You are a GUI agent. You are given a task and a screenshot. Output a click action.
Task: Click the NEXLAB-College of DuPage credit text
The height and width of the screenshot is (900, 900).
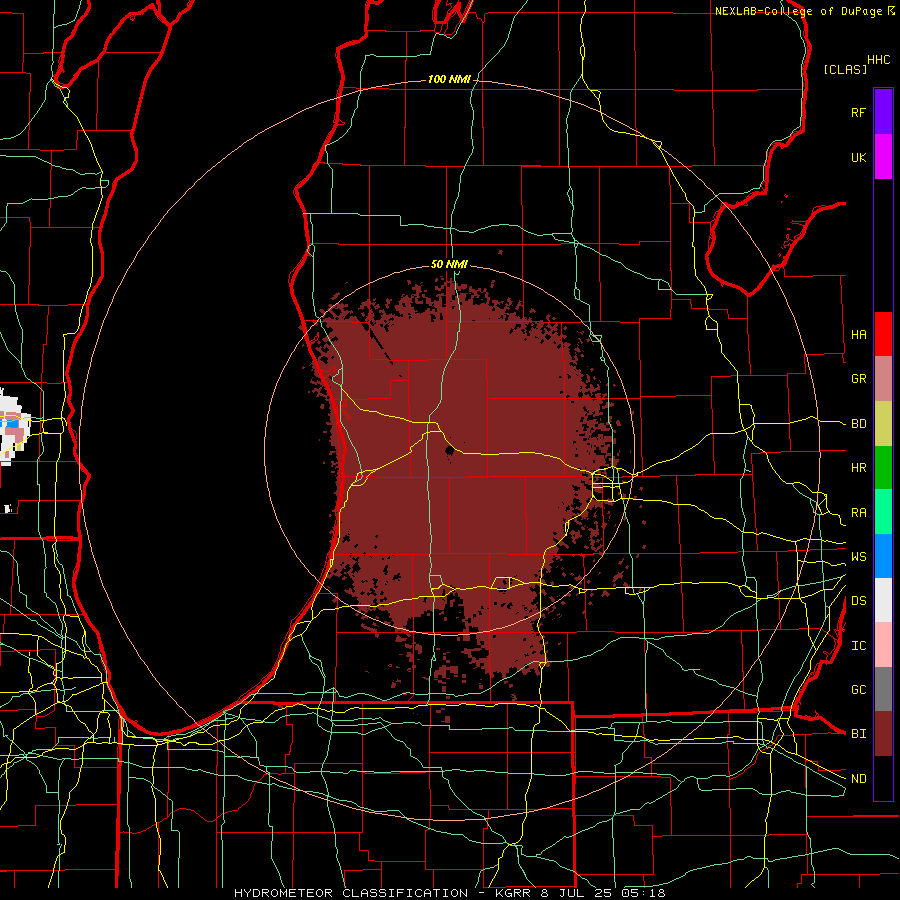coord(798,11)
